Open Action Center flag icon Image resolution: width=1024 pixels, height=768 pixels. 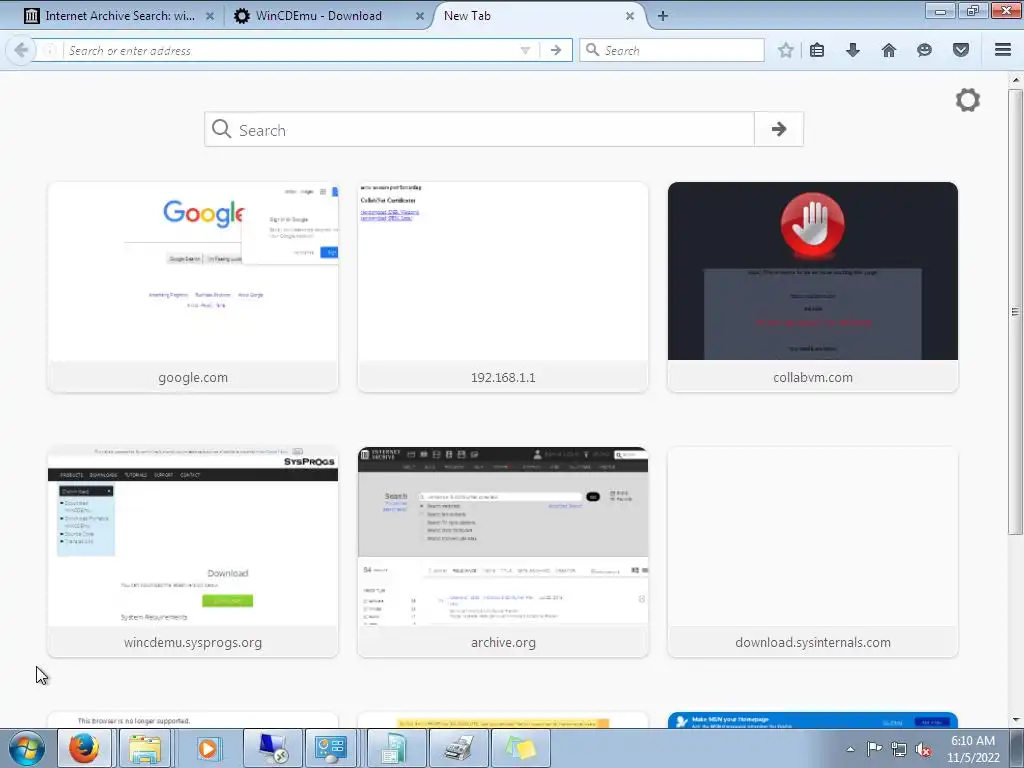pyautogui.click(x=874, y=749)
